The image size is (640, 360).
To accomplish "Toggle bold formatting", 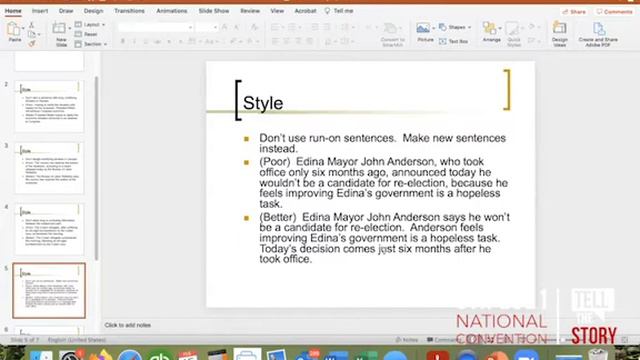I will pos(122,41).
